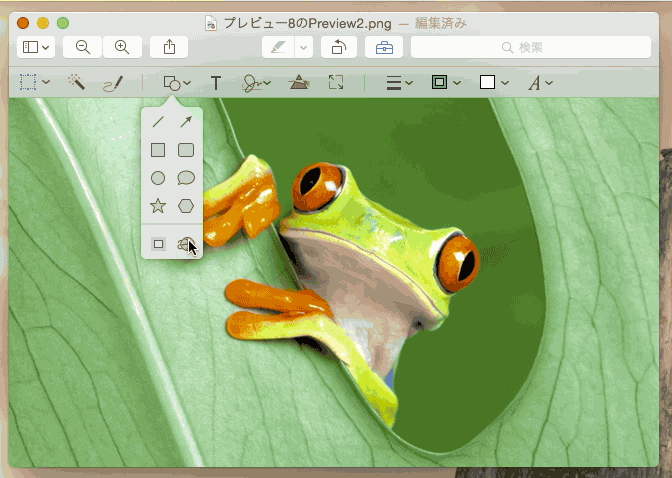Choose the rounded rectangle shape
This screenshot has width=672, height=478.
pos(186,150)
